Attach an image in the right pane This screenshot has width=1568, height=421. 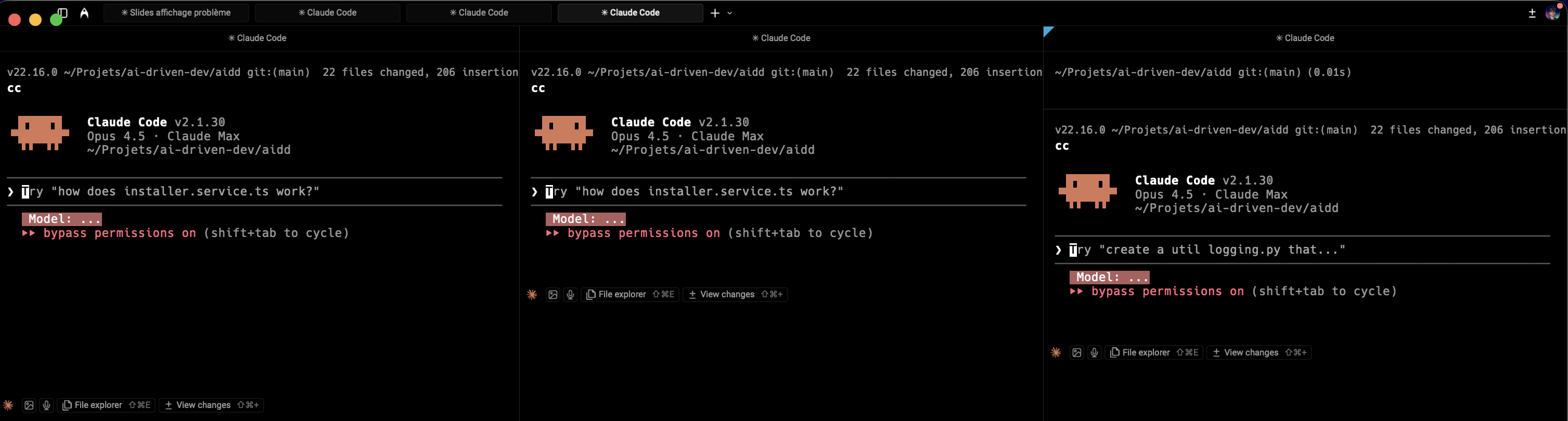(1077, 353)
